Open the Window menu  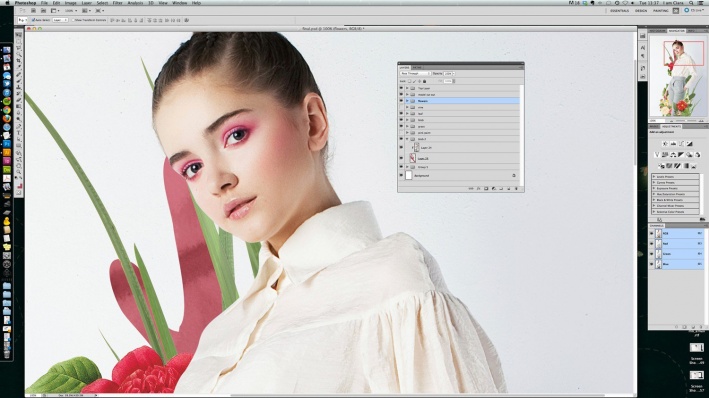point(180,3)
